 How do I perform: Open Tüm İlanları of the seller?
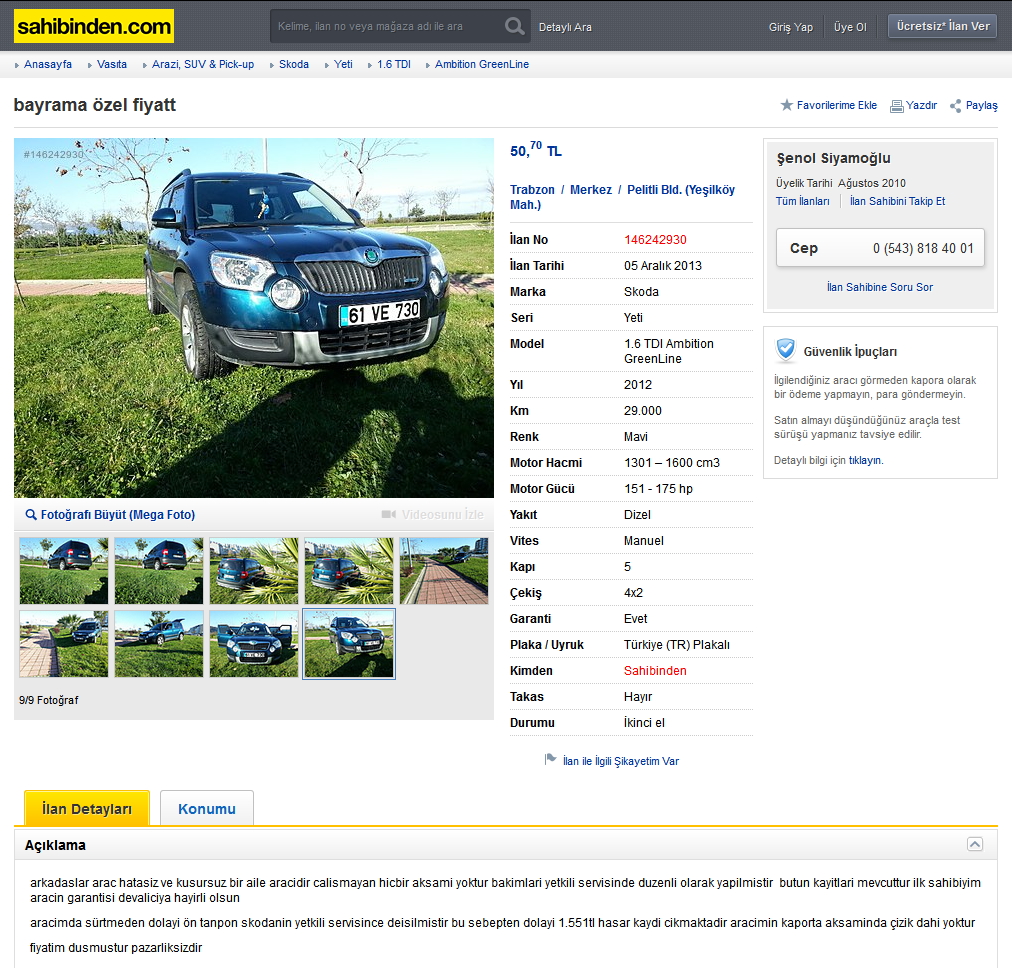[802, 201]
